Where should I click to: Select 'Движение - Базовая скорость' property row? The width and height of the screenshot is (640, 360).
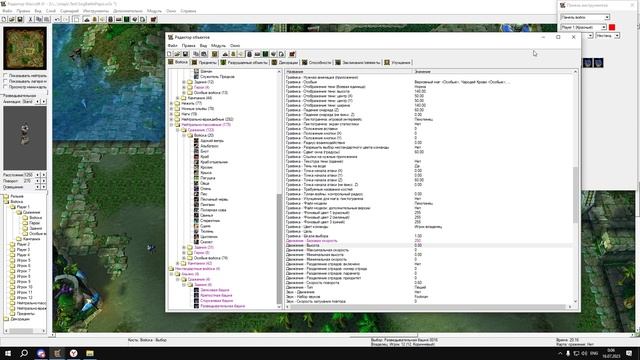point(429,241)
